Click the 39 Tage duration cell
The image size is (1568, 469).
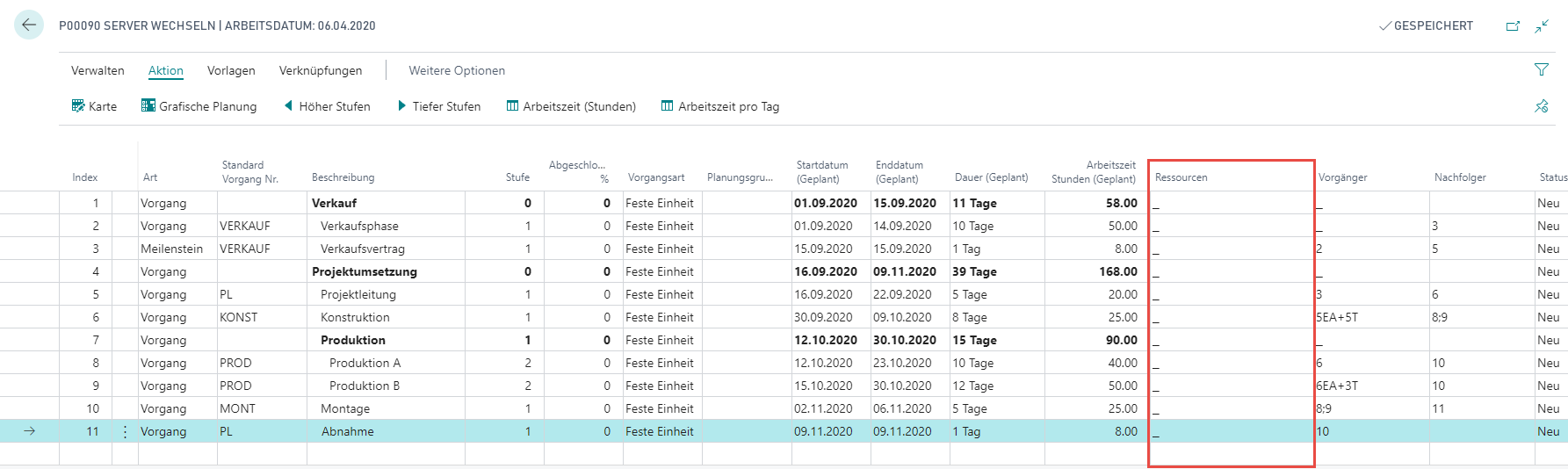click(997, 271)
